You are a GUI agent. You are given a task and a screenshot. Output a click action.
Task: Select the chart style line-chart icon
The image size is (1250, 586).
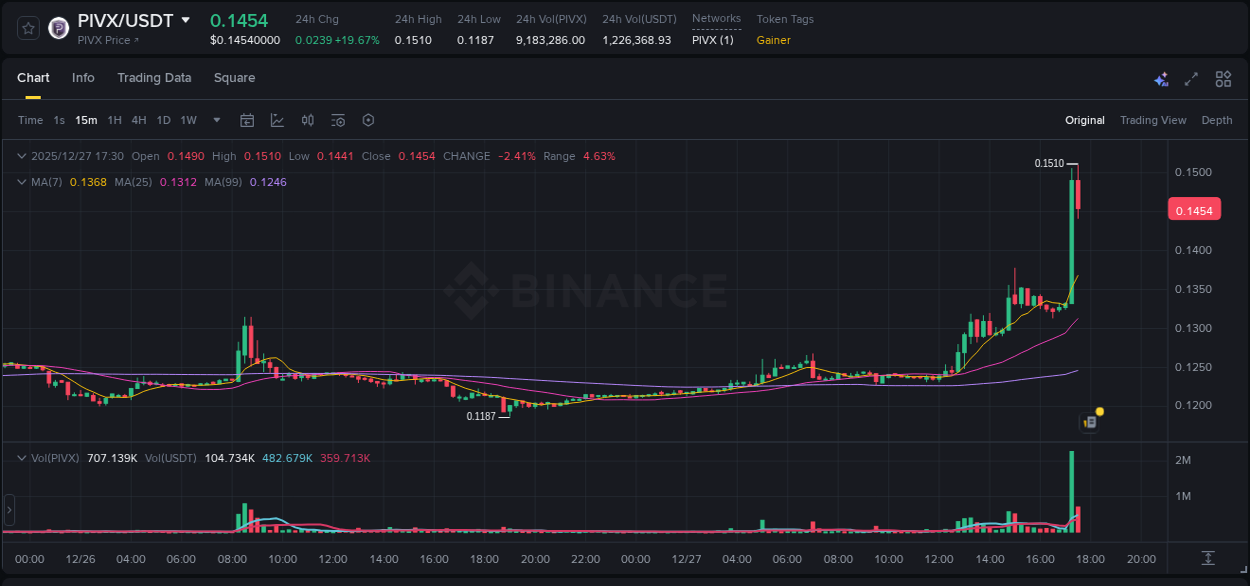pyautogui.click(x=277, y=120)
